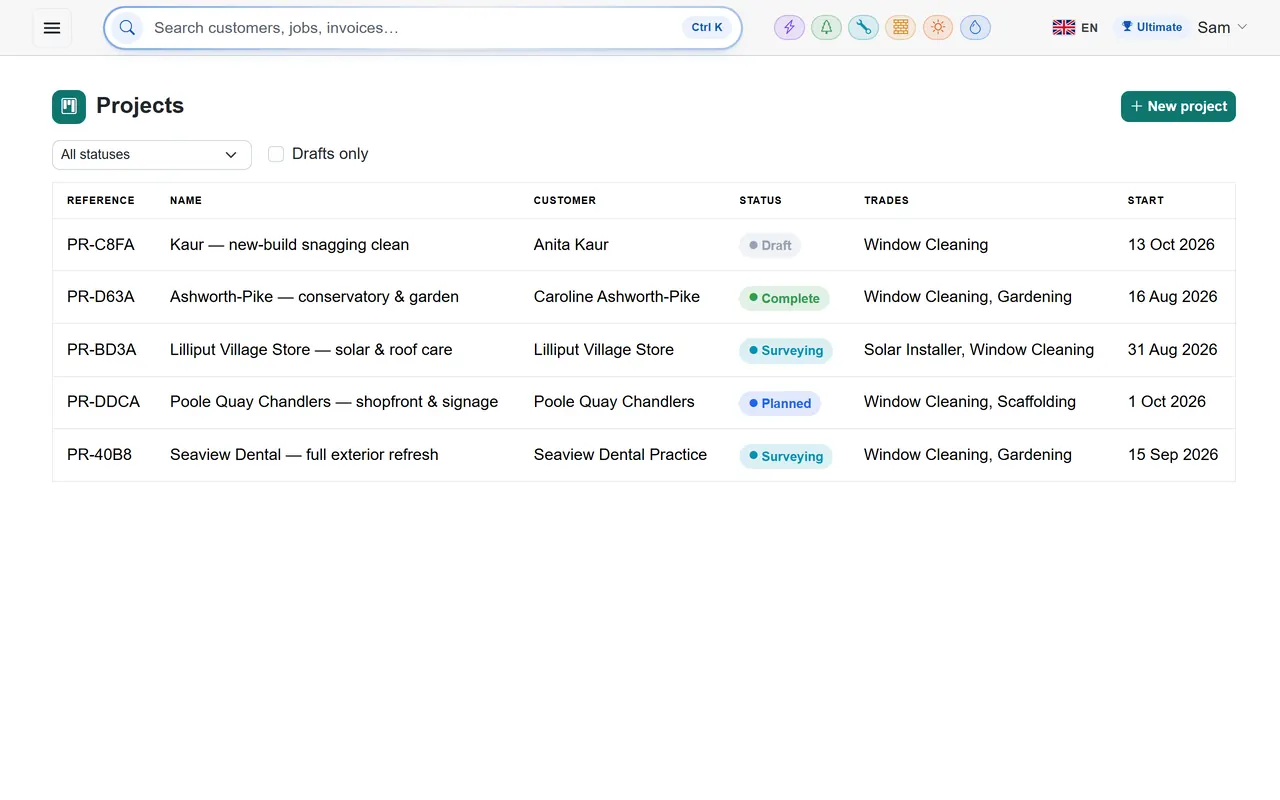Click Surveying badge in the Seaview Dental row
The image size is (1280, 800).
786,456
